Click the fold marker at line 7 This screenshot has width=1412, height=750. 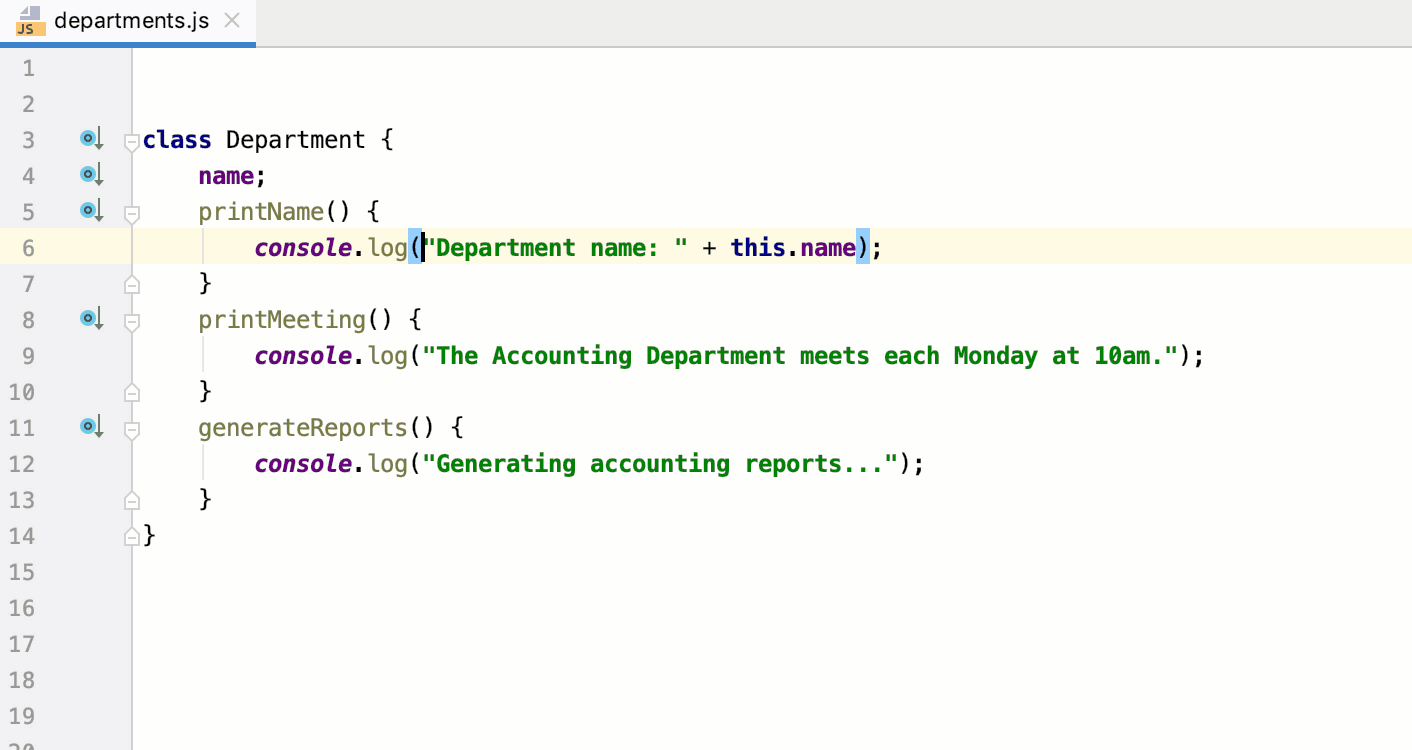coord(131,283)
